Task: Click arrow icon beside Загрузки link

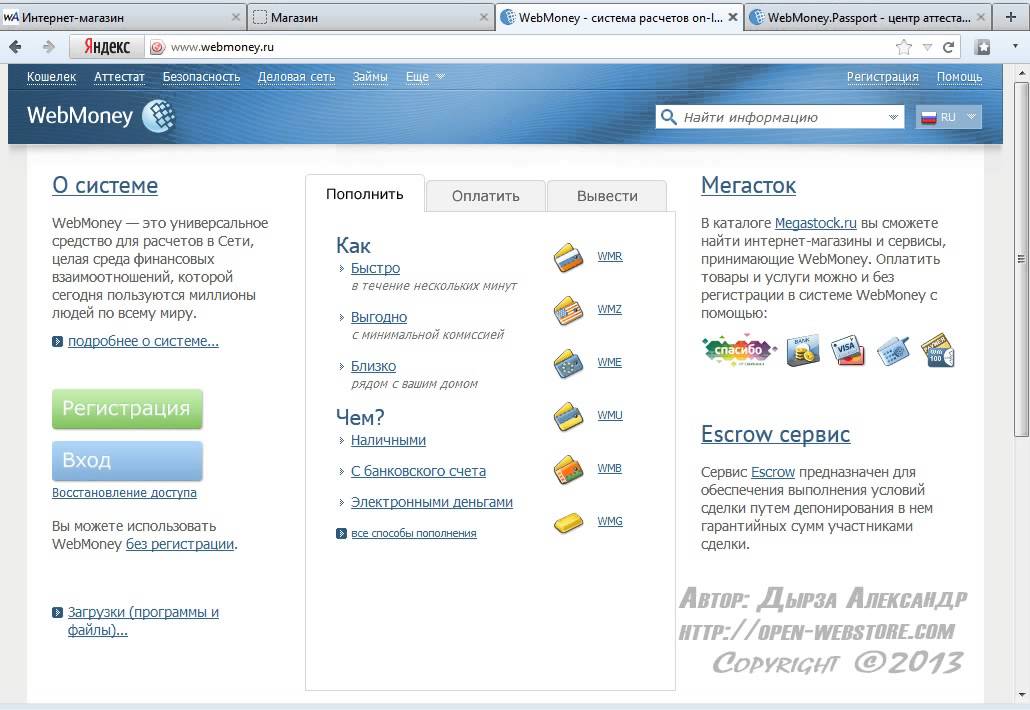Action: coord(58,613)
